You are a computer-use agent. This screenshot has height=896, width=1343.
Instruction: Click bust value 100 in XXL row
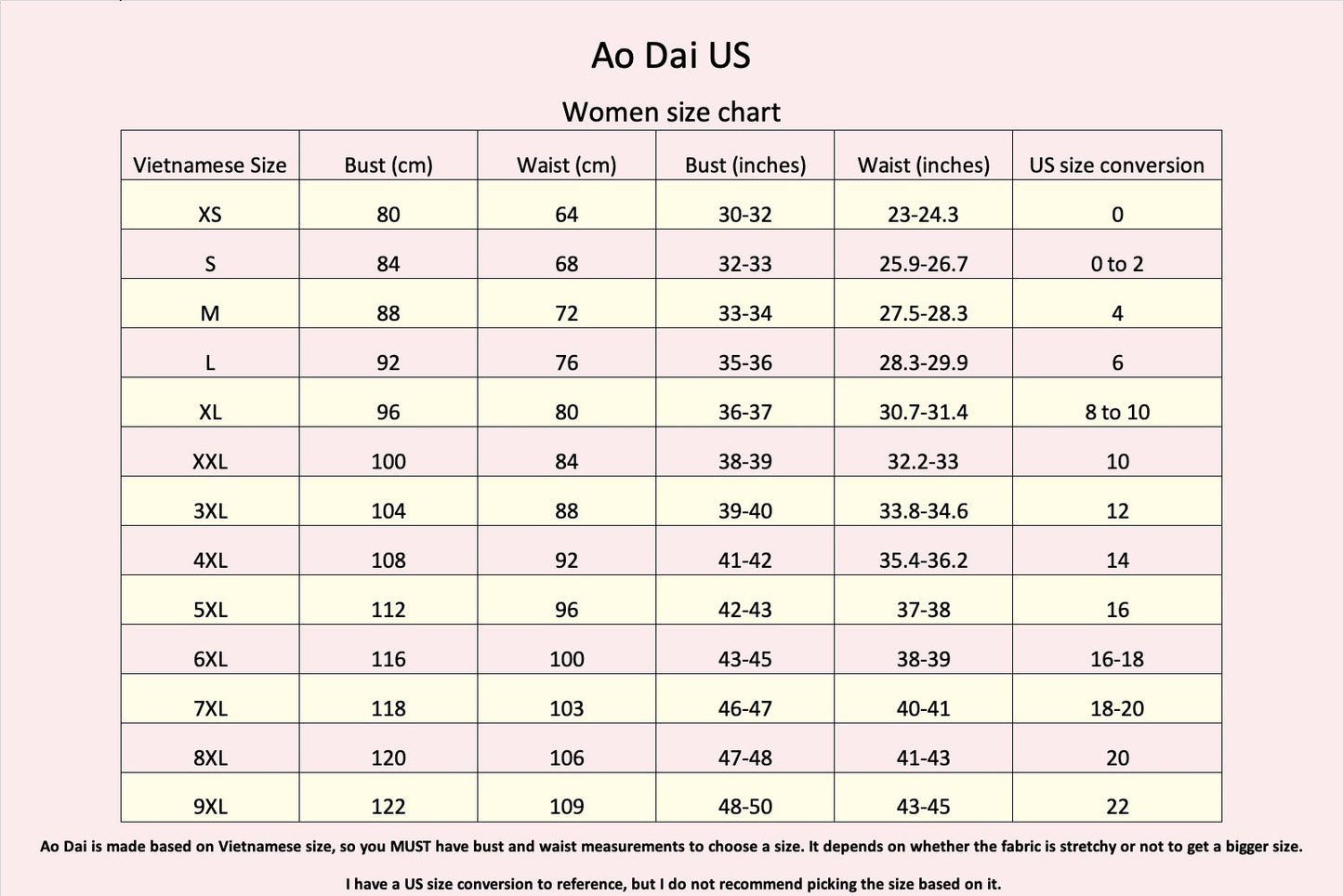coord(388,462)
